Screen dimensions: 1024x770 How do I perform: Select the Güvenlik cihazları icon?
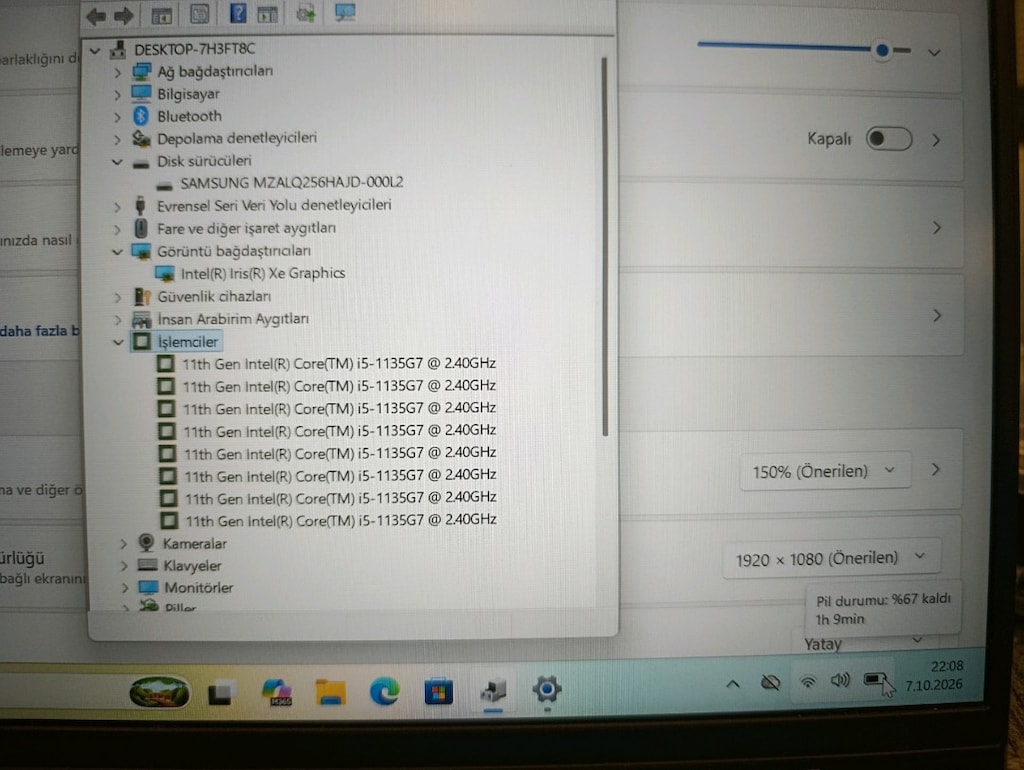coord(142,297)
